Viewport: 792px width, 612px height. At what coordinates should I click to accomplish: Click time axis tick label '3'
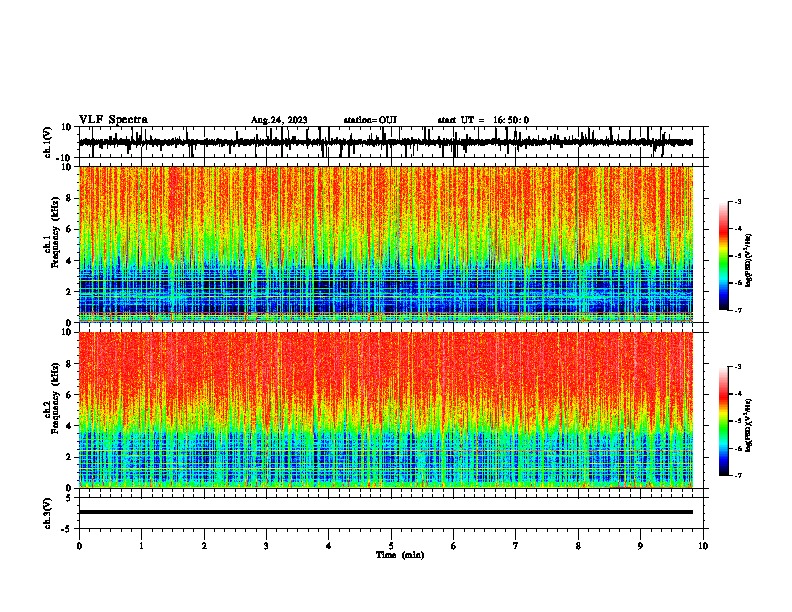point(266,546)
